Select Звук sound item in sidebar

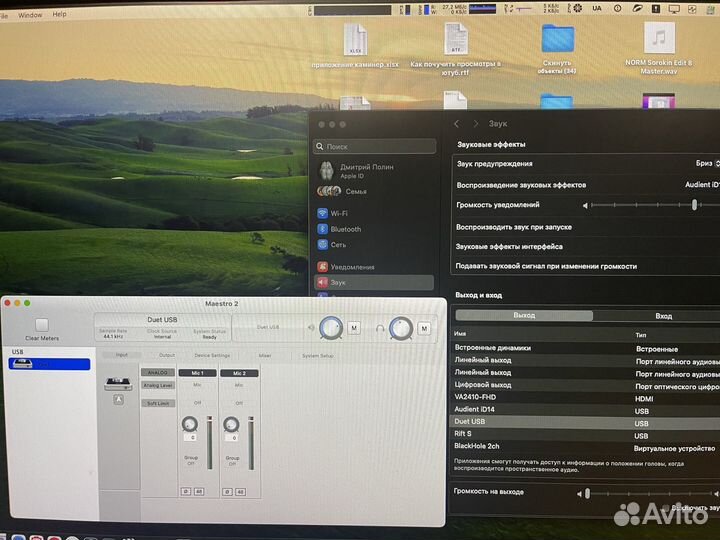(374, 282)
